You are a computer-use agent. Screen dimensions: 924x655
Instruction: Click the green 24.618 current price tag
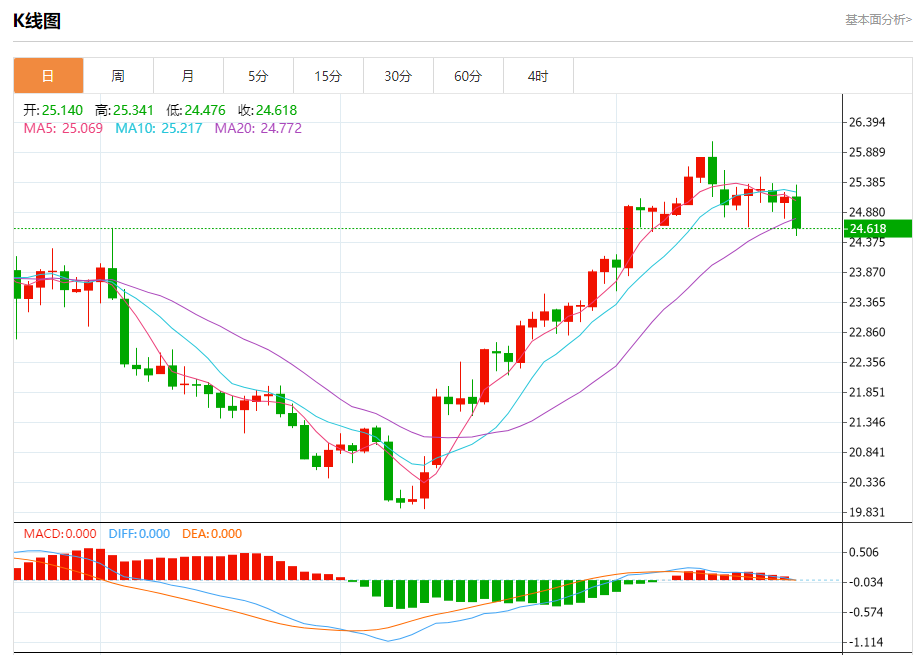pos(878,229)
